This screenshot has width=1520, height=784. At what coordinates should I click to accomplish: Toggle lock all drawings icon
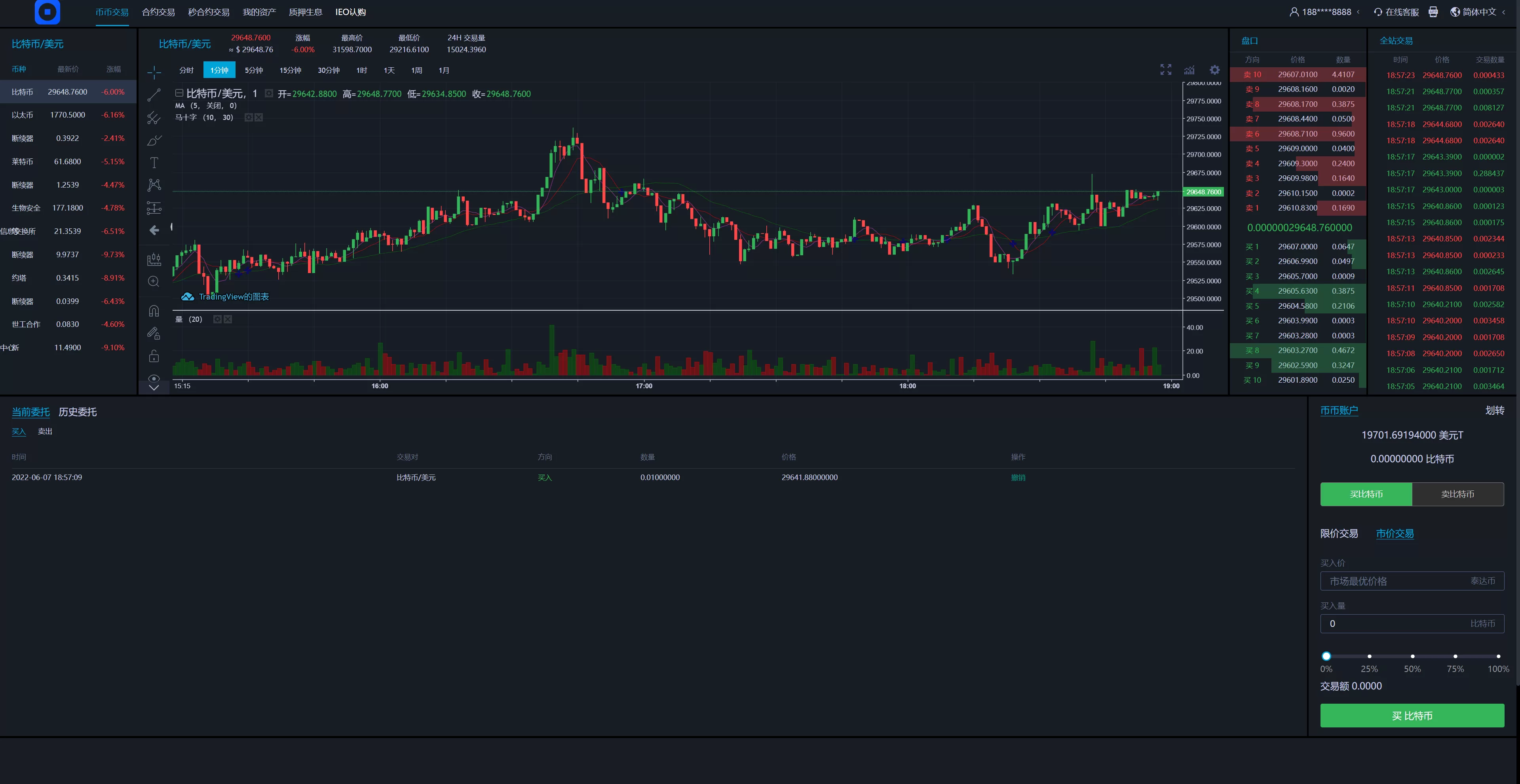click(154, 356)
